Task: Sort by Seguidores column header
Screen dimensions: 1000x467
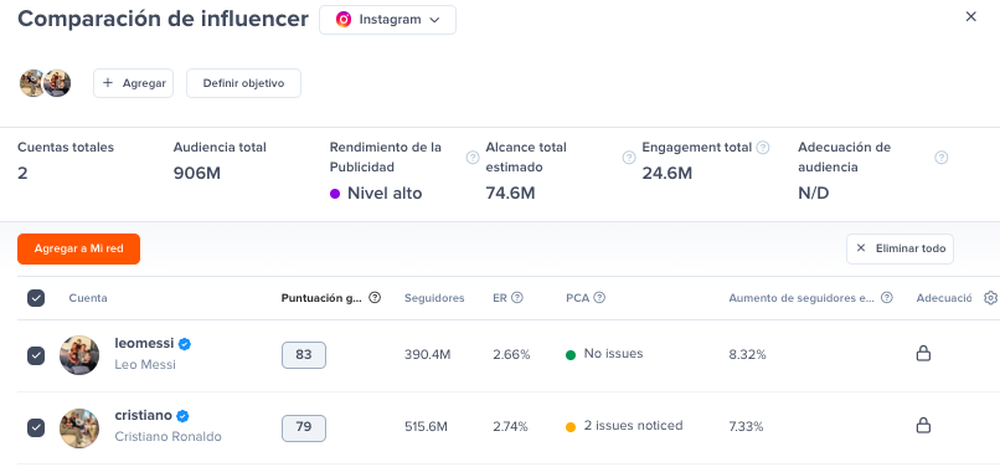Action: point(434,298)
